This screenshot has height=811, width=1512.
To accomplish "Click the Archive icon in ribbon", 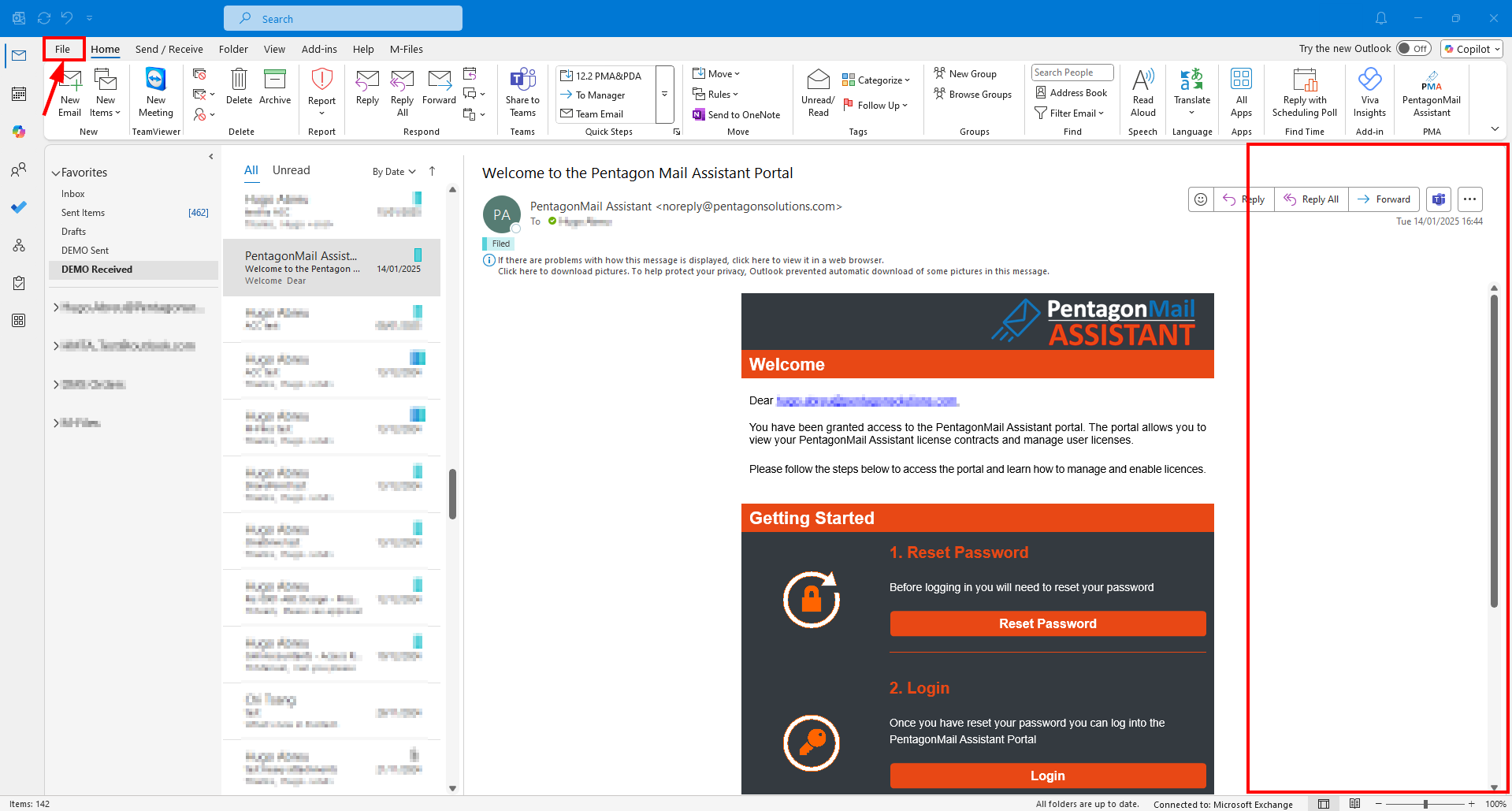I will (x=274, y=87).
